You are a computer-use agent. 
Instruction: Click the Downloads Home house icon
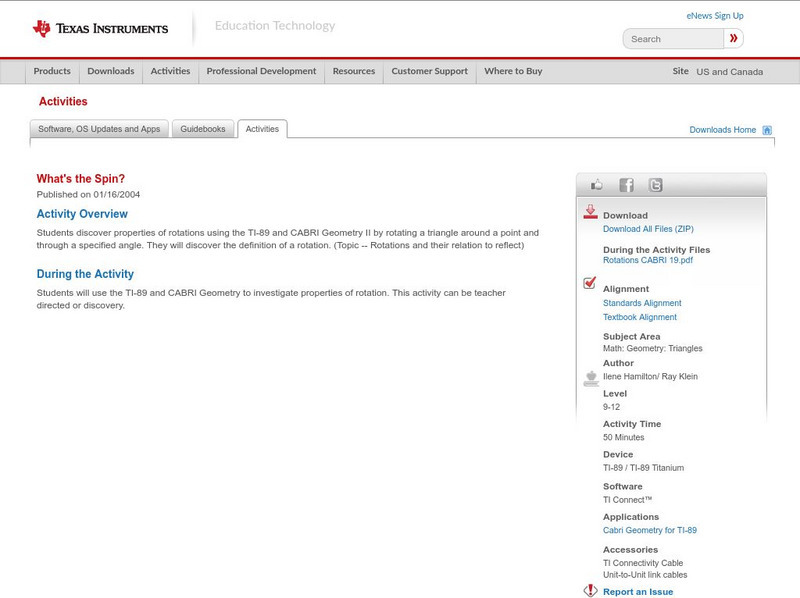[765, 129]
